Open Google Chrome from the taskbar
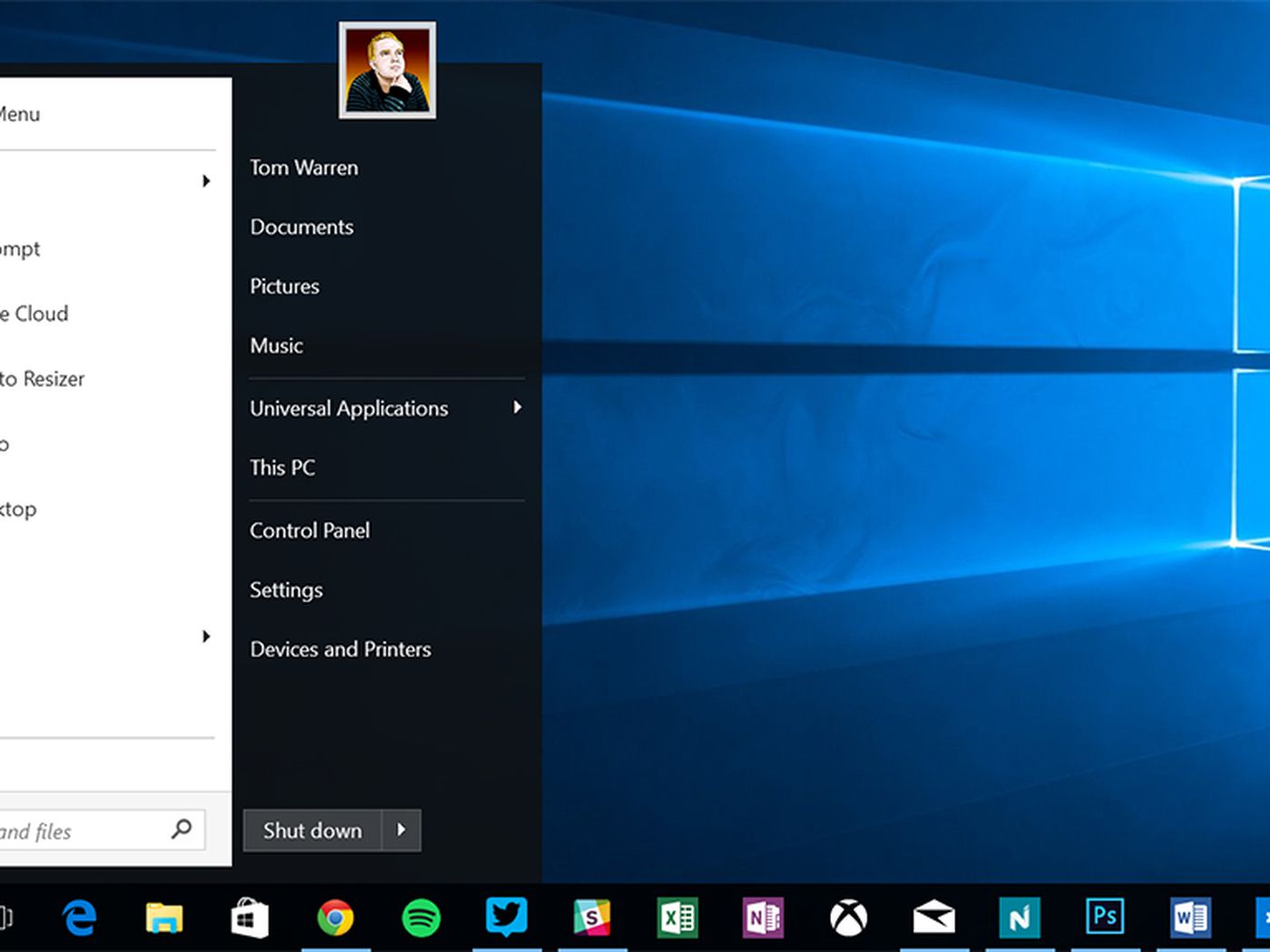The image size is (1270, 952). tap(335, 918)
